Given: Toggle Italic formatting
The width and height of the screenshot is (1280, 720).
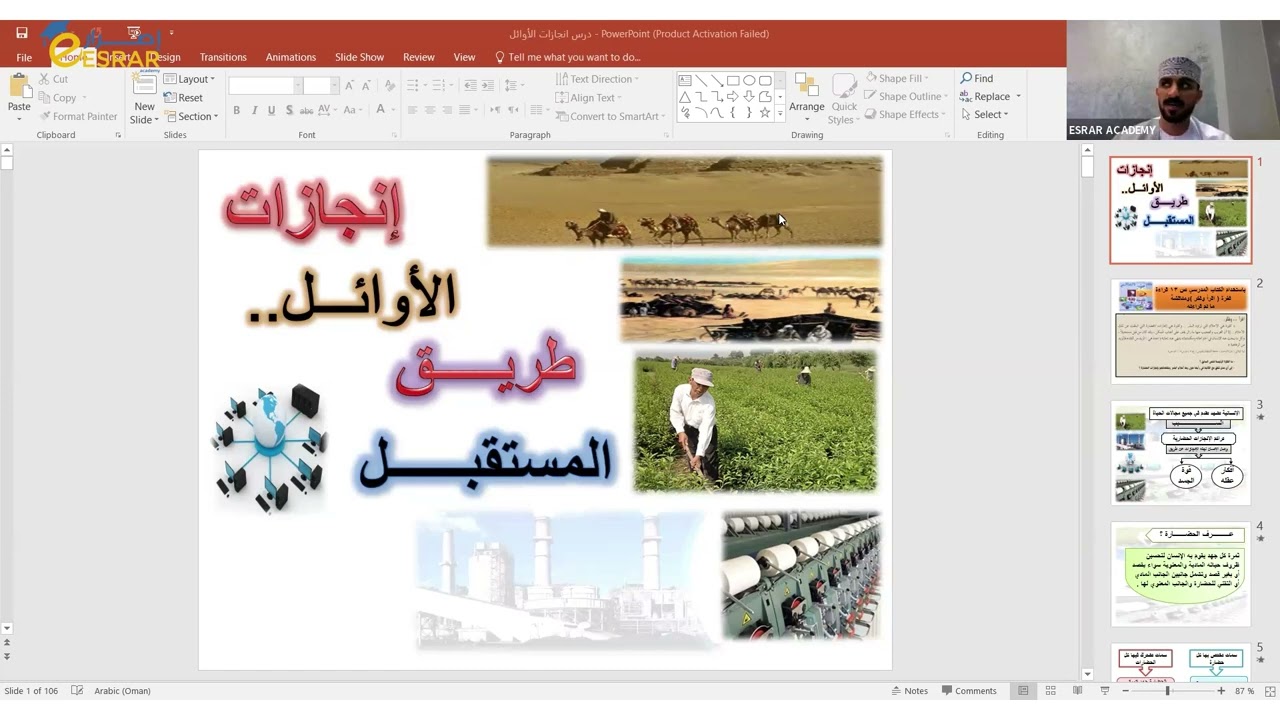Looking at the screenshot, I should pos(254,110).
